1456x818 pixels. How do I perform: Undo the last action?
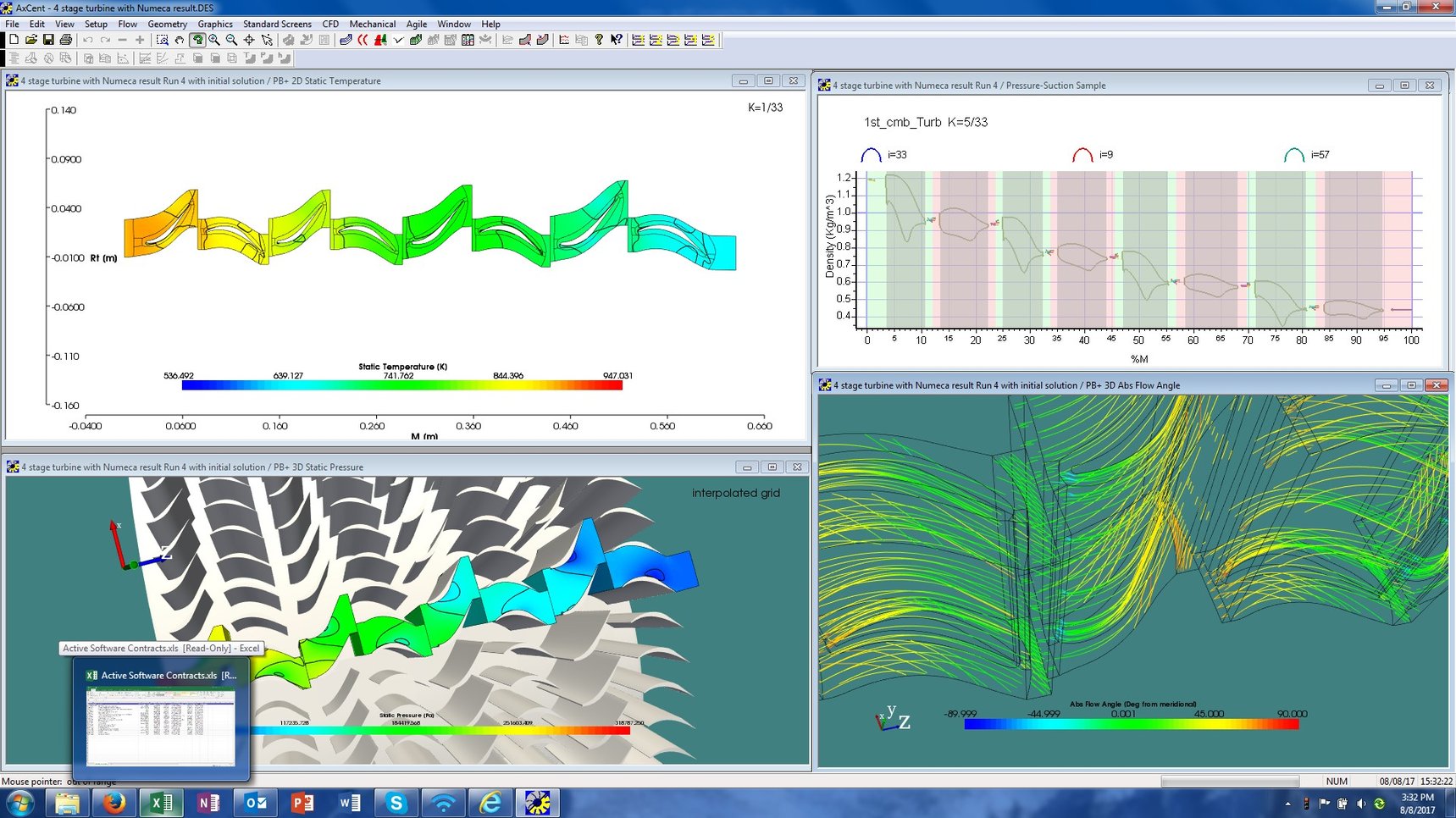[x=87, y=40]
